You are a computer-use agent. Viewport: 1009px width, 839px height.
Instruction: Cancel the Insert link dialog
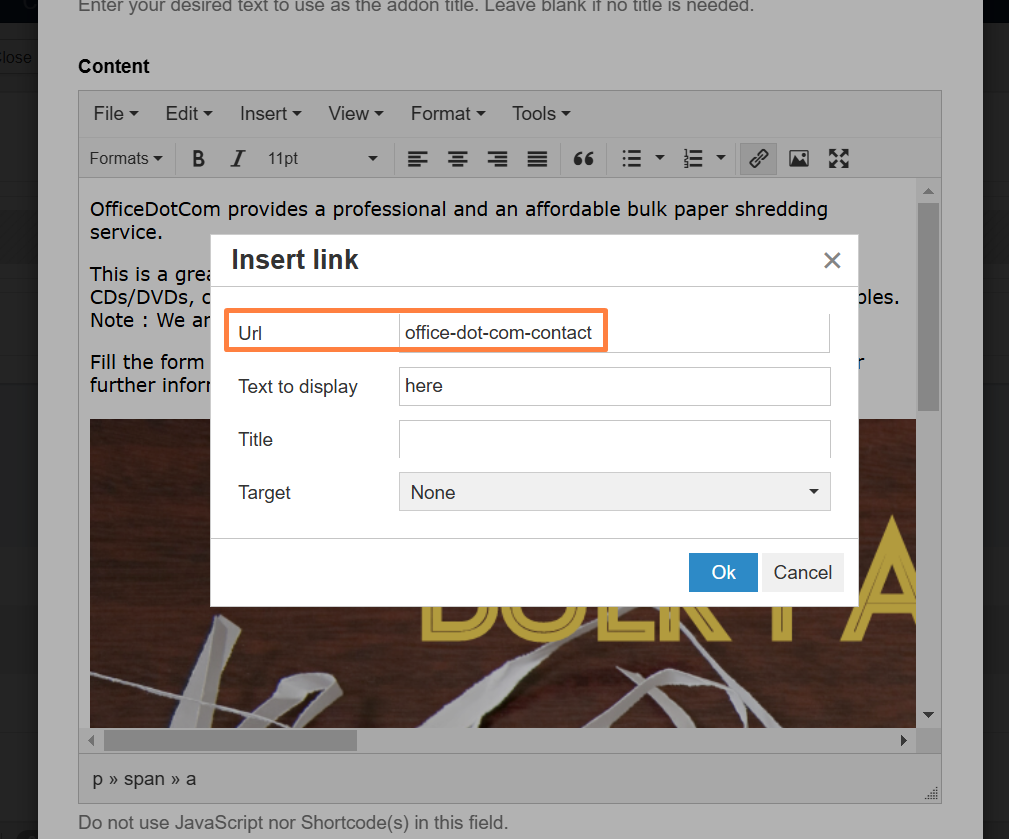pyautogui.click(x=802, y=572)
